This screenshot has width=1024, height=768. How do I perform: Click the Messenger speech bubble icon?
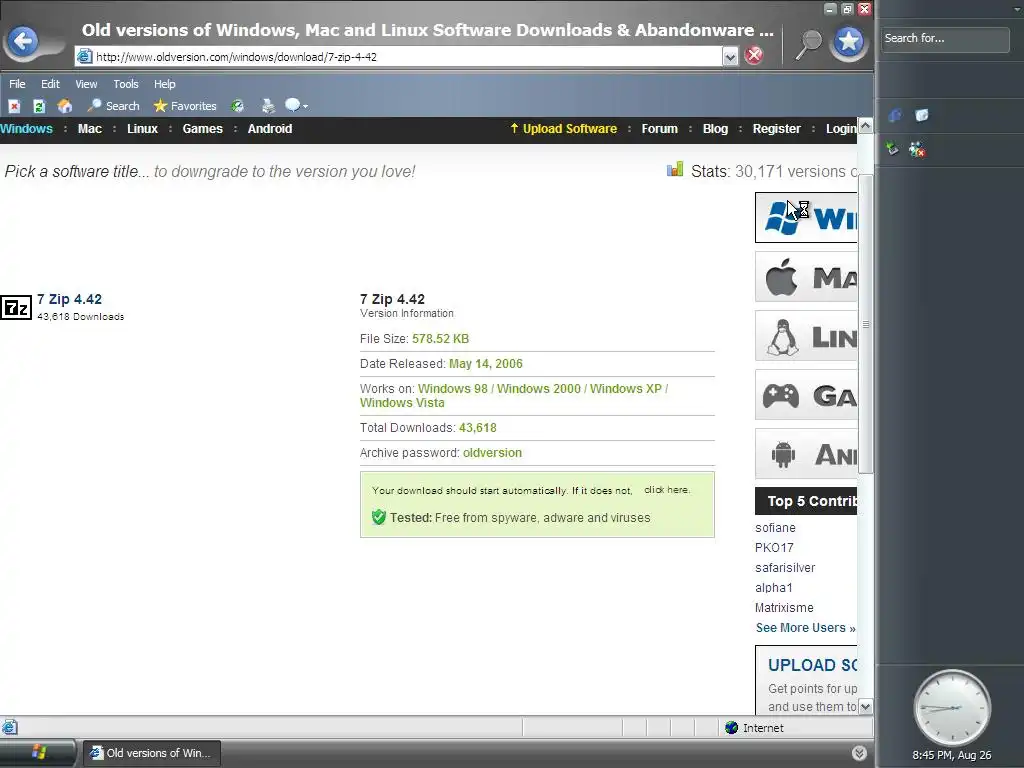coord(293,105)
